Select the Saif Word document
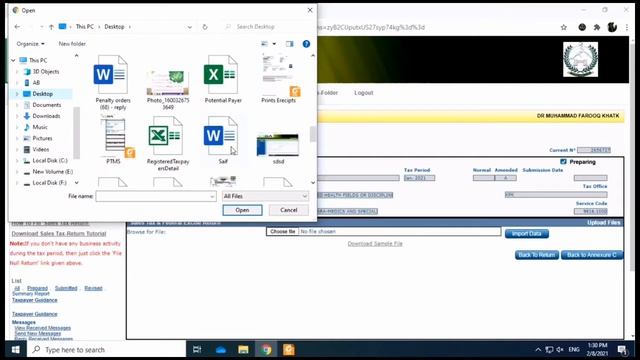The height and width of the screenshot is (360, 640). click(x=222, y=140)
